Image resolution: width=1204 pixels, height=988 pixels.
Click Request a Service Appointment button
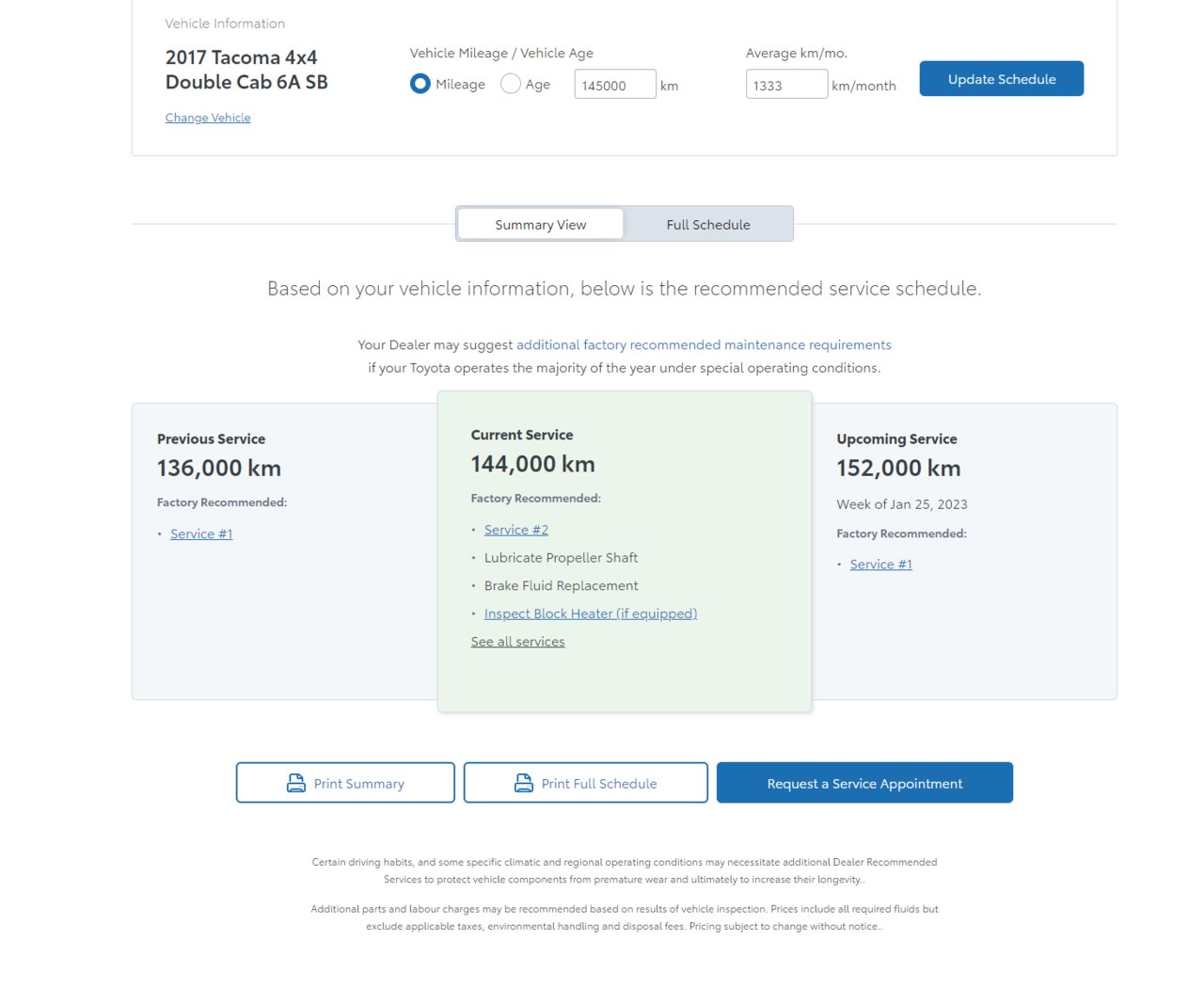click(x=864, y=783)
